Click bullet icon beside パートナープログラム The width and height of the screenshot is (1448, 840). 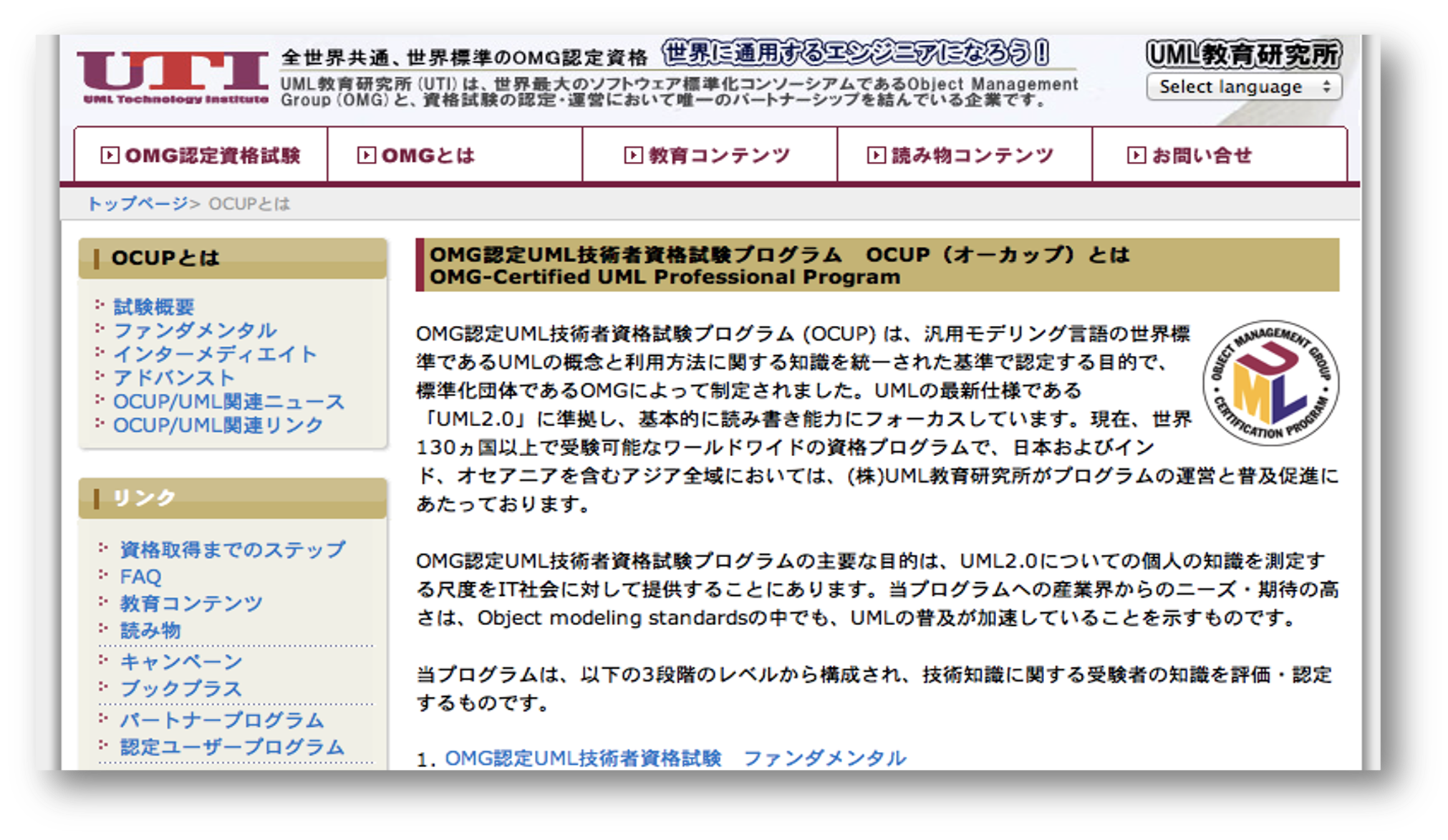click(x=103, y=718)
